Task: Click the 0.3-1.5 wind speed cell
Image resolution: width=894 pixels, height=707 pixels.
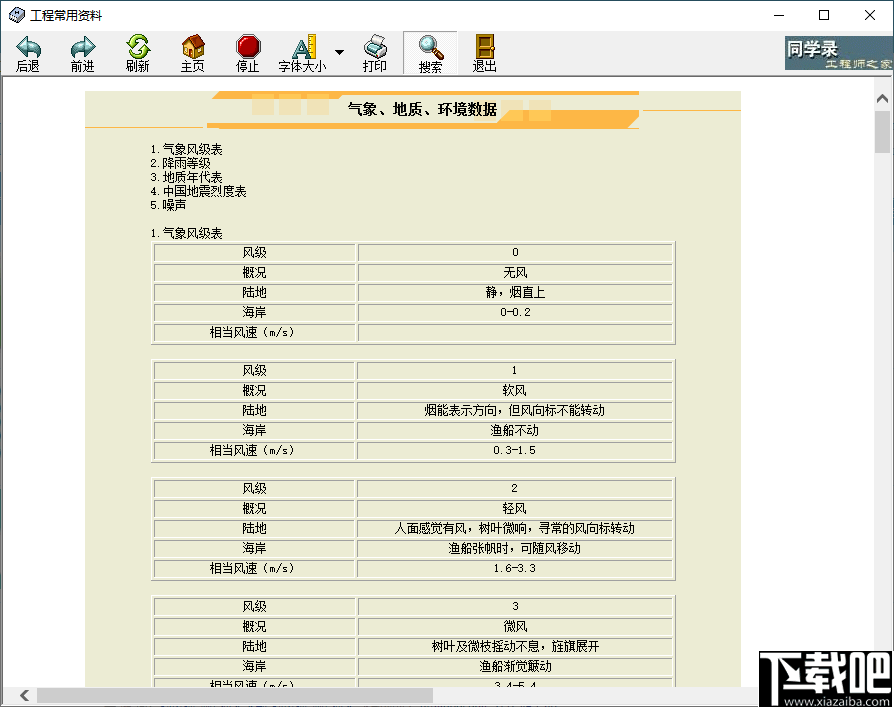Action: [515, 450]
